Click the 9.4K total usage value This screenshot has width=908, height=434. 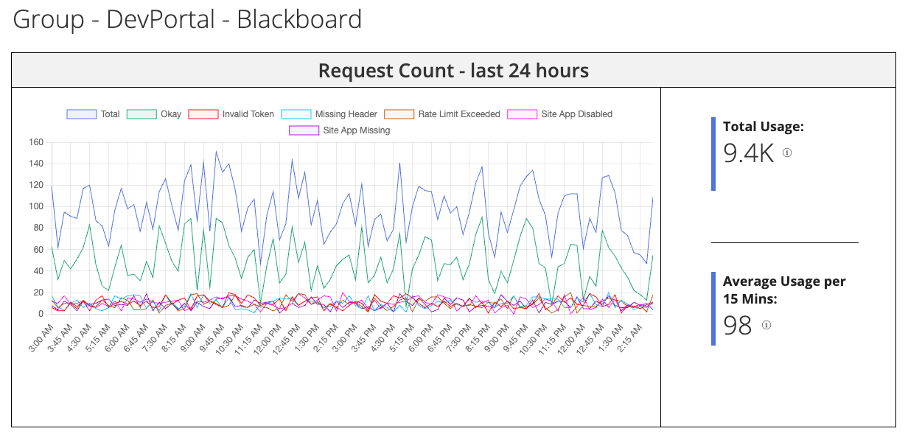click(x=748, y=154)
